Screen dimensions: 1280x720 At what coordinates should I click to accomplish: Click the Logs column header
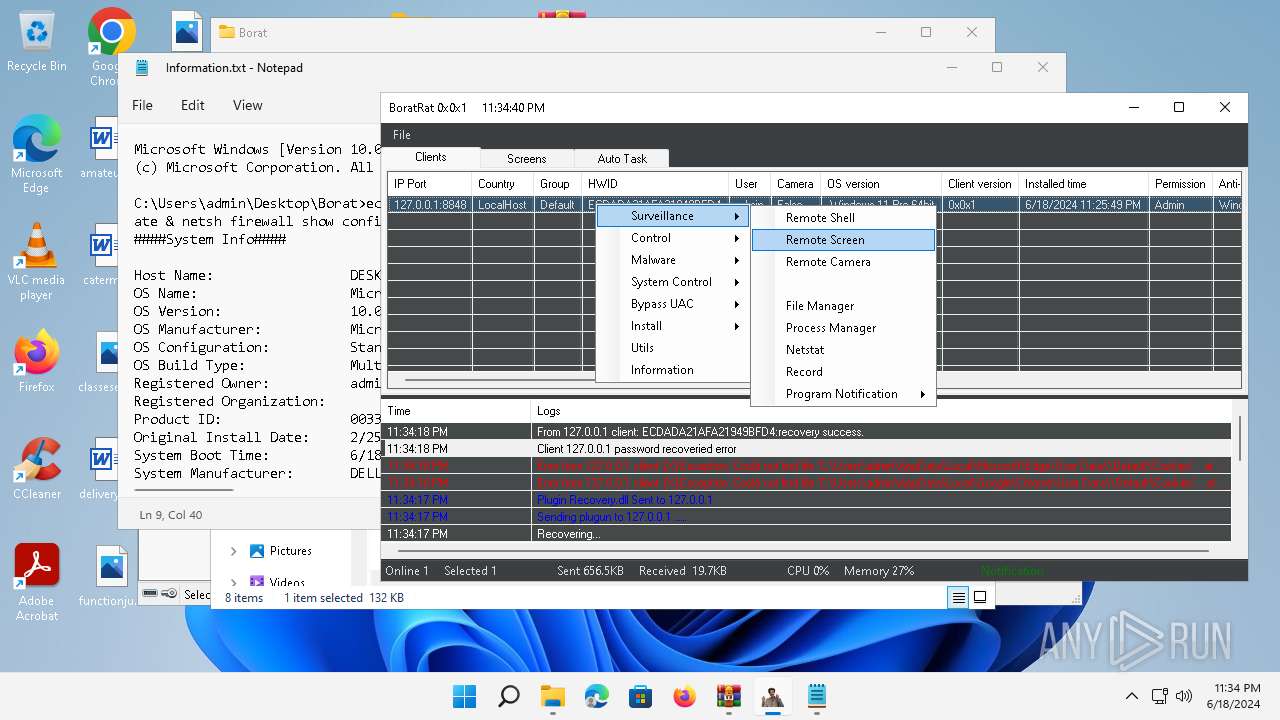pyautogui.click(x=881, y=411)
